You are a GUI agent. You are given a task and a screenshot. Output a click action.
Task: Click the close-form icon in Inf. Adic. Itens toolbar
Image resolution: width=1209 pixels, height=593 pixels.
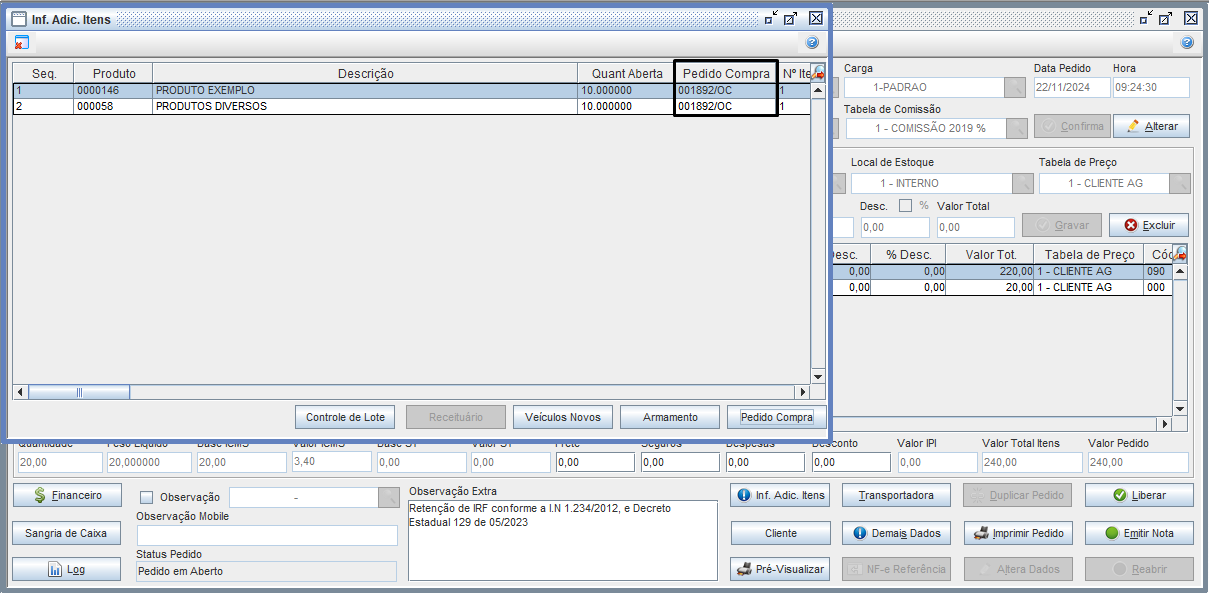(22, 43)
